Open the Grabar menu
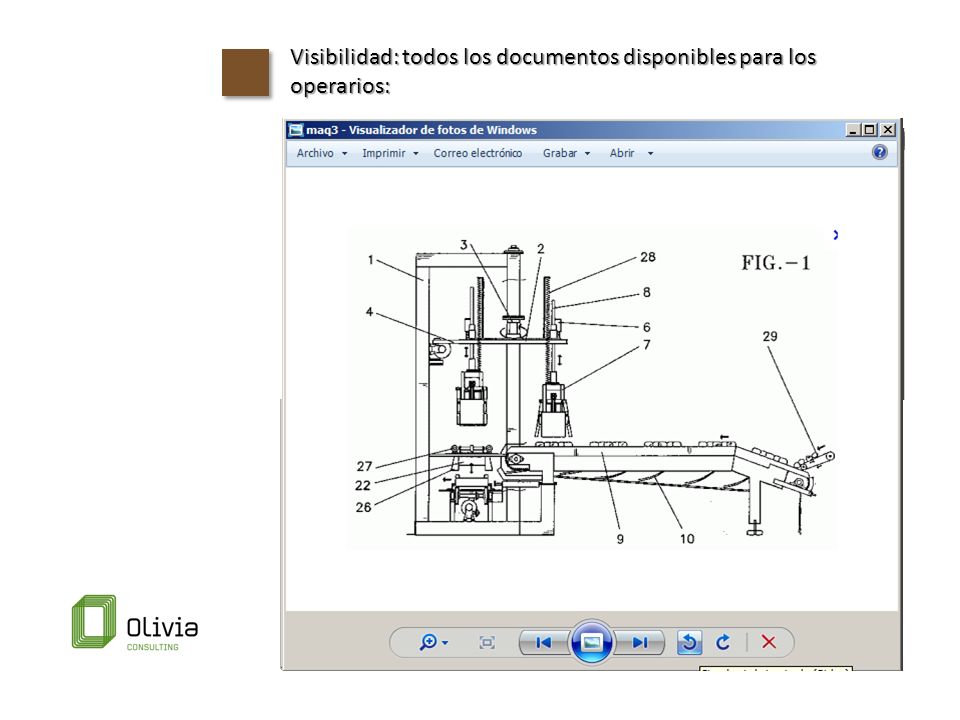 point(560,153)
